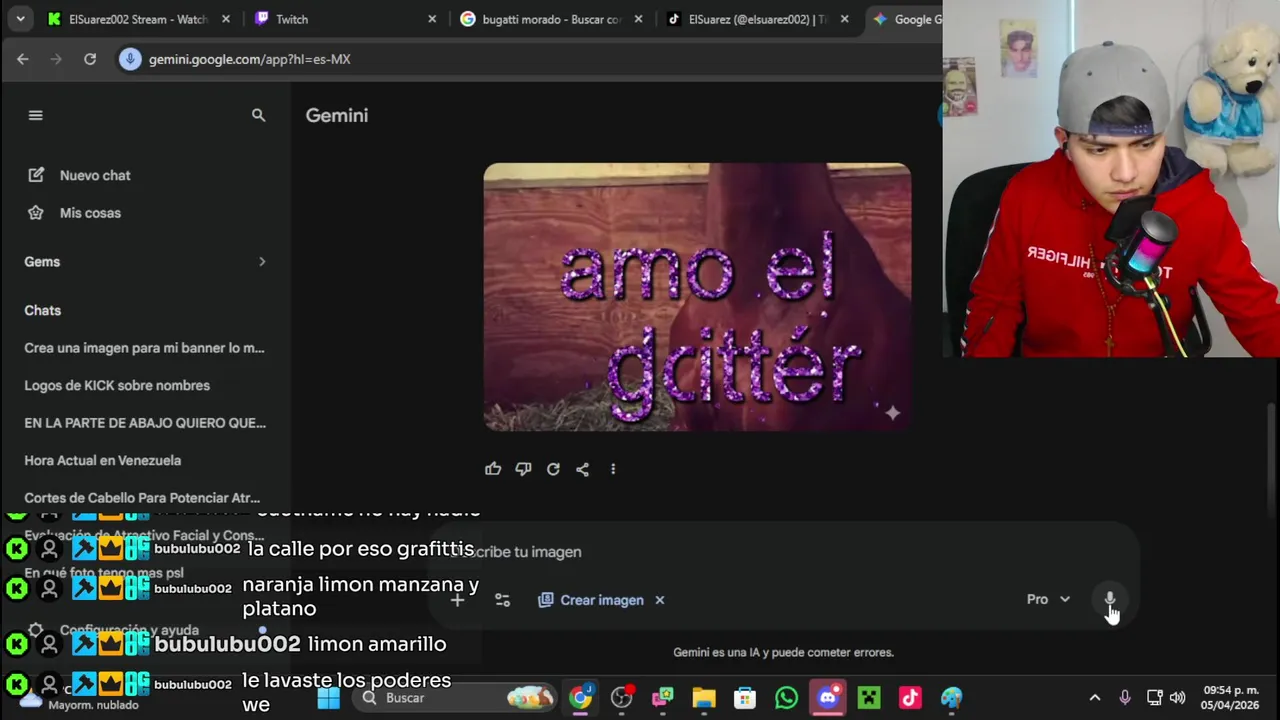Regenerate the response with the redo icon

[553, 469]
